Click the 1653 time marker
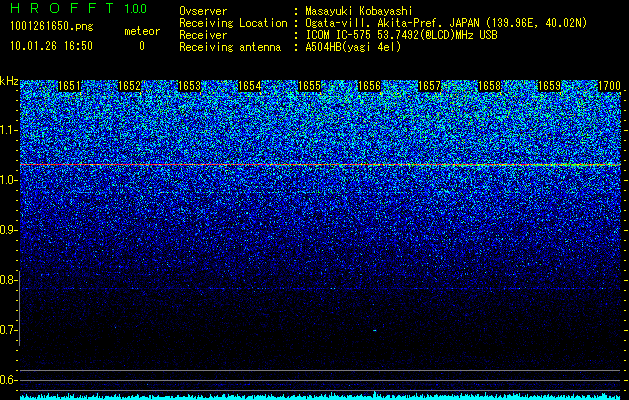This screenshot has width=629, height=400. [x=189, y=86]
